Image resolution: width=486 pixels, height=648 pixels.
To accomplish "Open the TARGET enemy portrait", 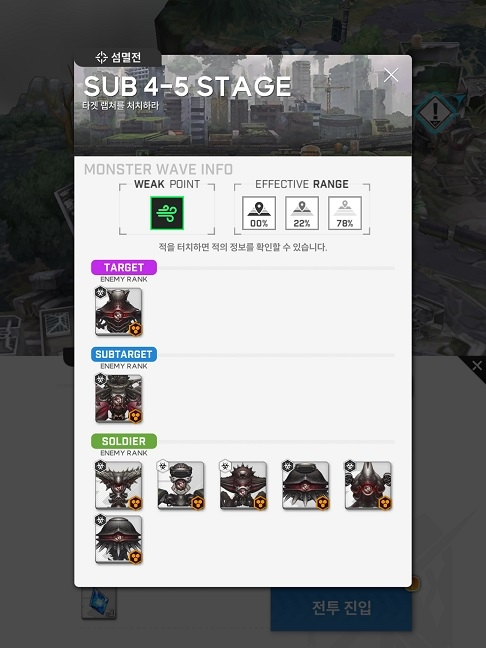I will [119, 312].
